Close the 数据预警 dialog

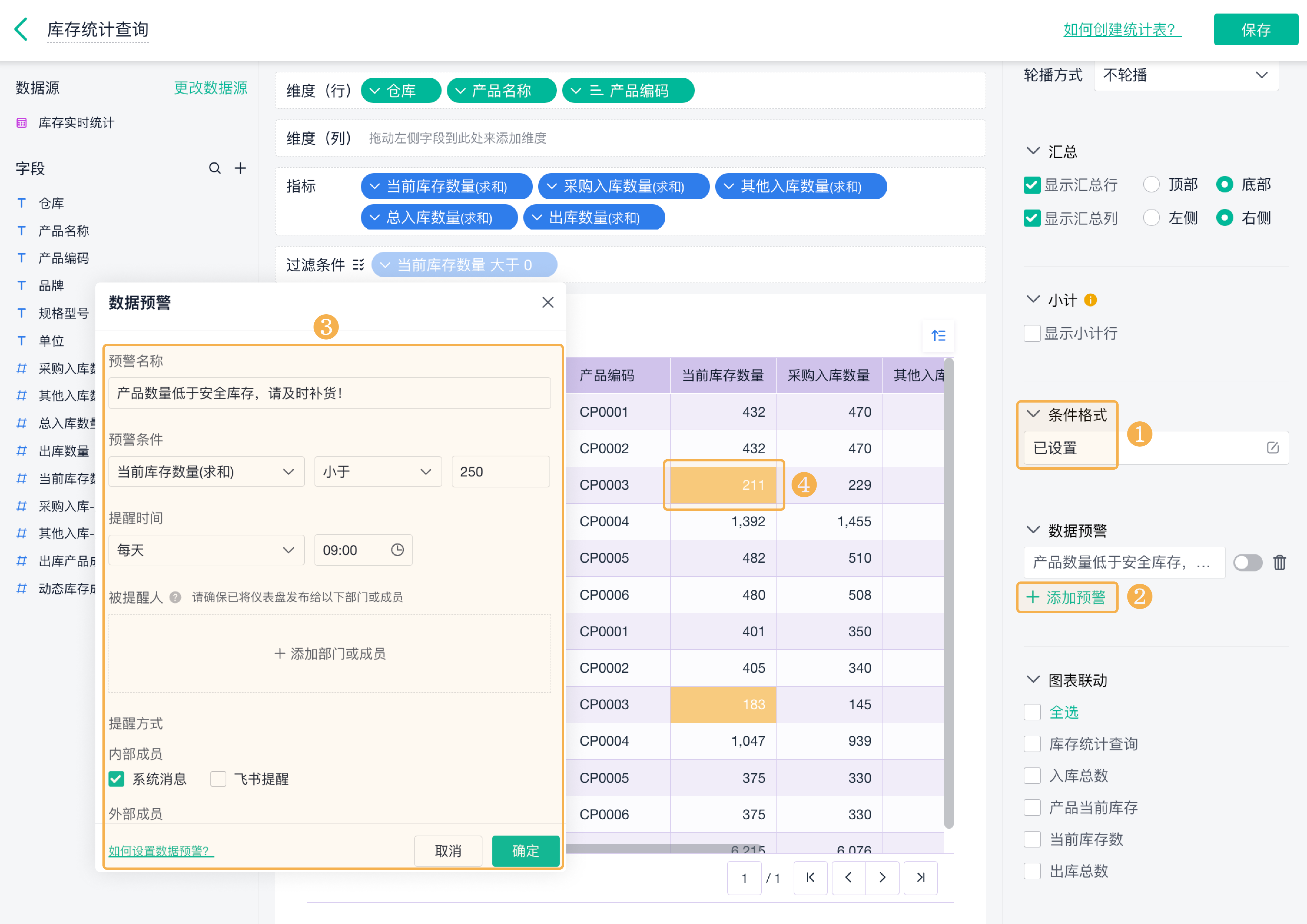point(548,302)
